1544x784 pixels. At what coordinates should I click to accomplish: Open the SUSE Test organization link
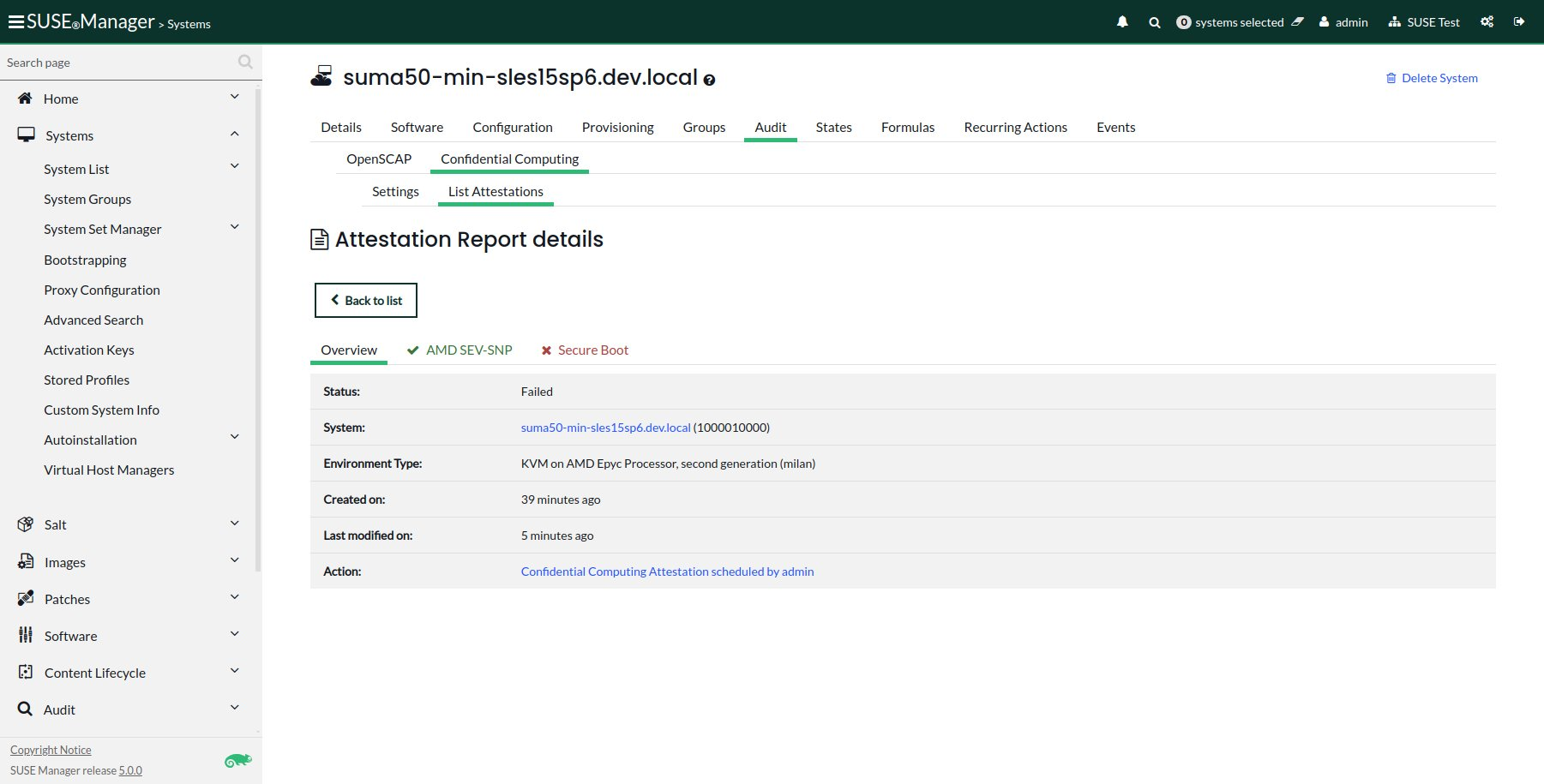1424,22
